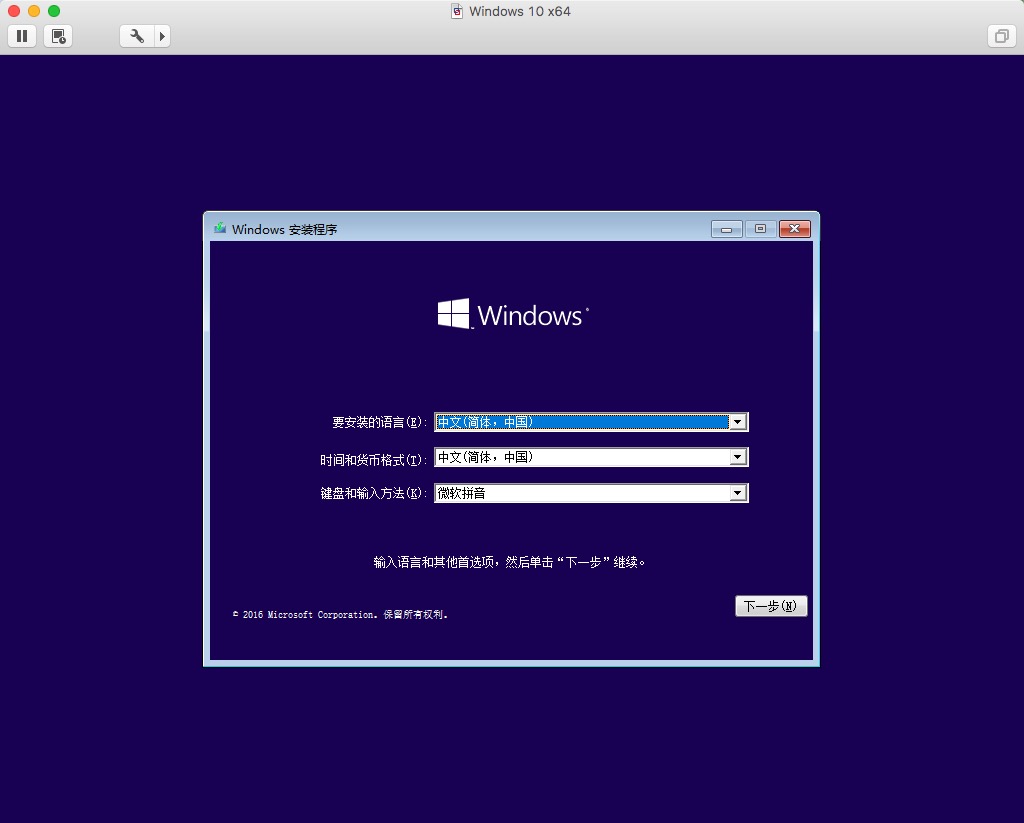Minimize the macOS VM window yellow button
1024x823 pixels.
[x=34, y=11]
